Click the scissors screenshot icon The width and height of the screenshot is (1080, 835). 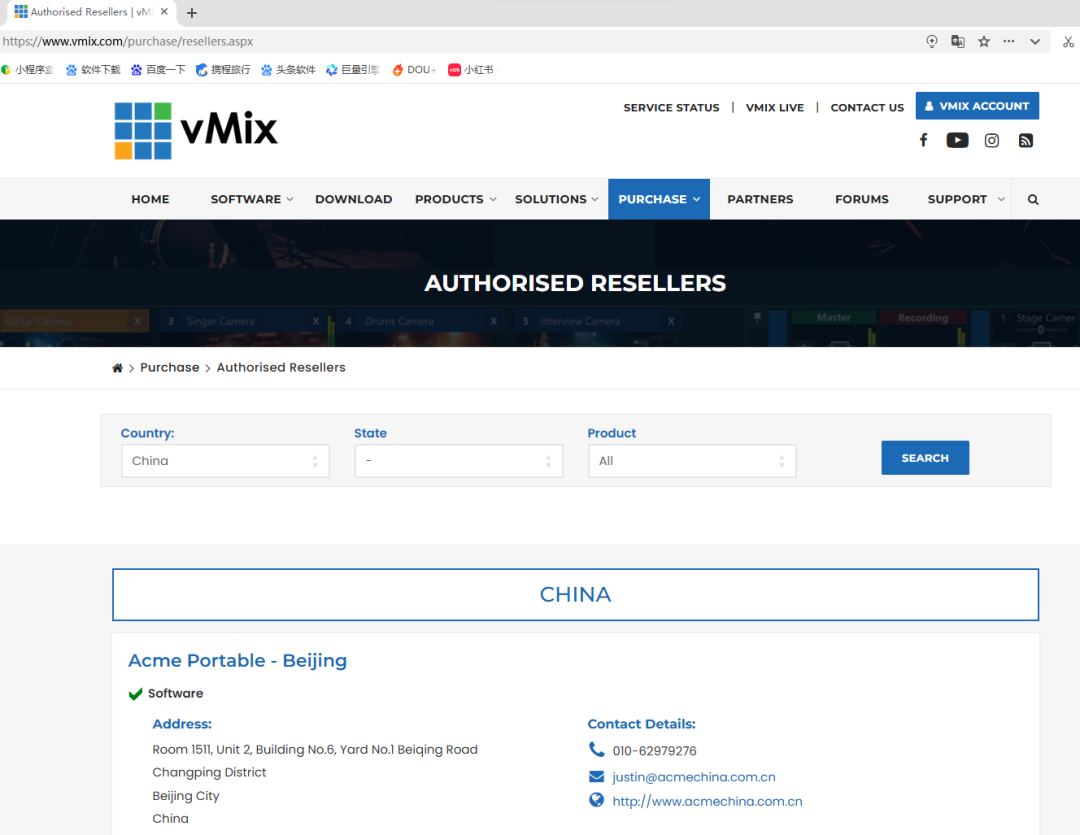click(1068, 41)
